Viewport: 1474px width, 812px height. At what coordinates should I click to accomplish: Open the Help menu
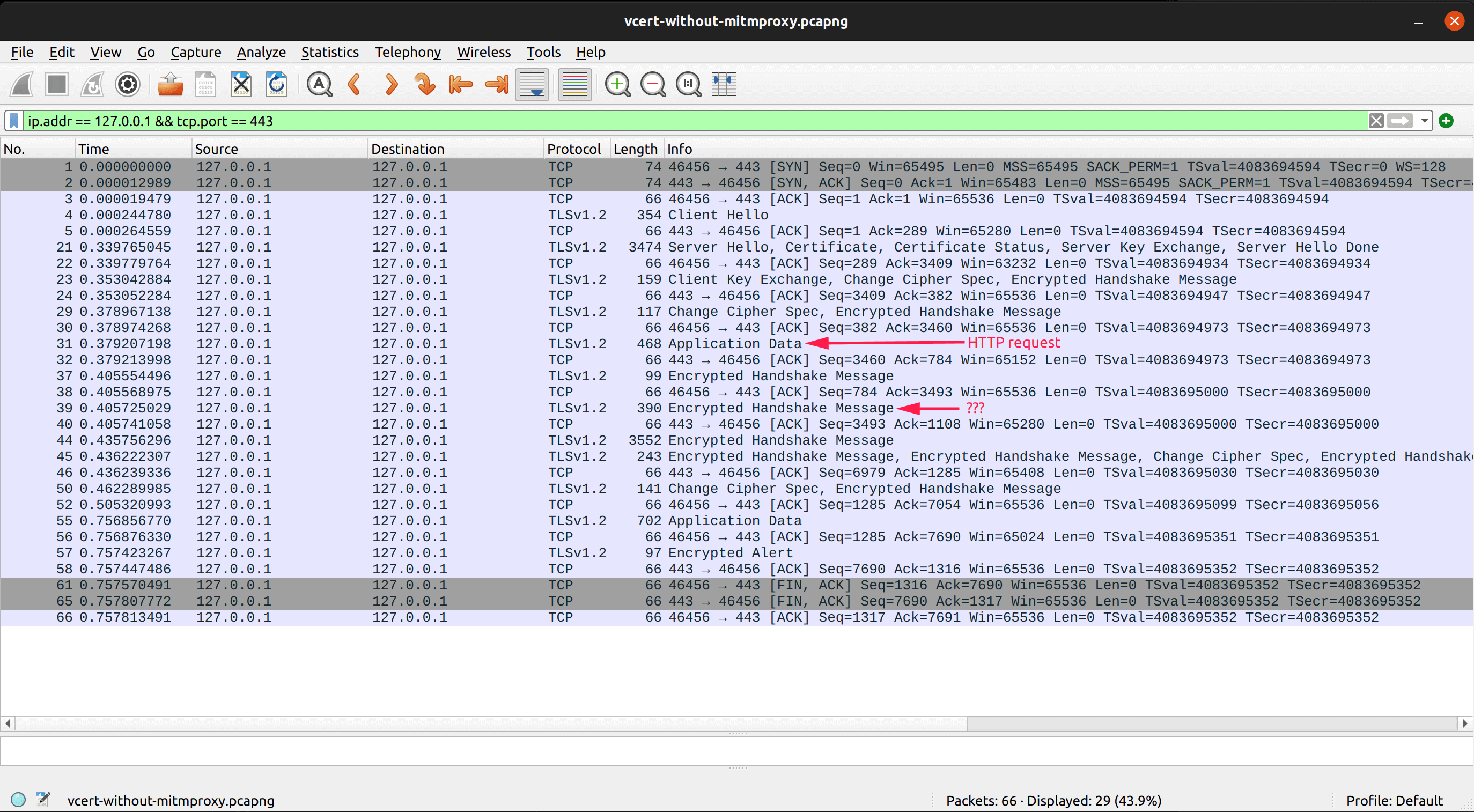click(x=590, y=52)
